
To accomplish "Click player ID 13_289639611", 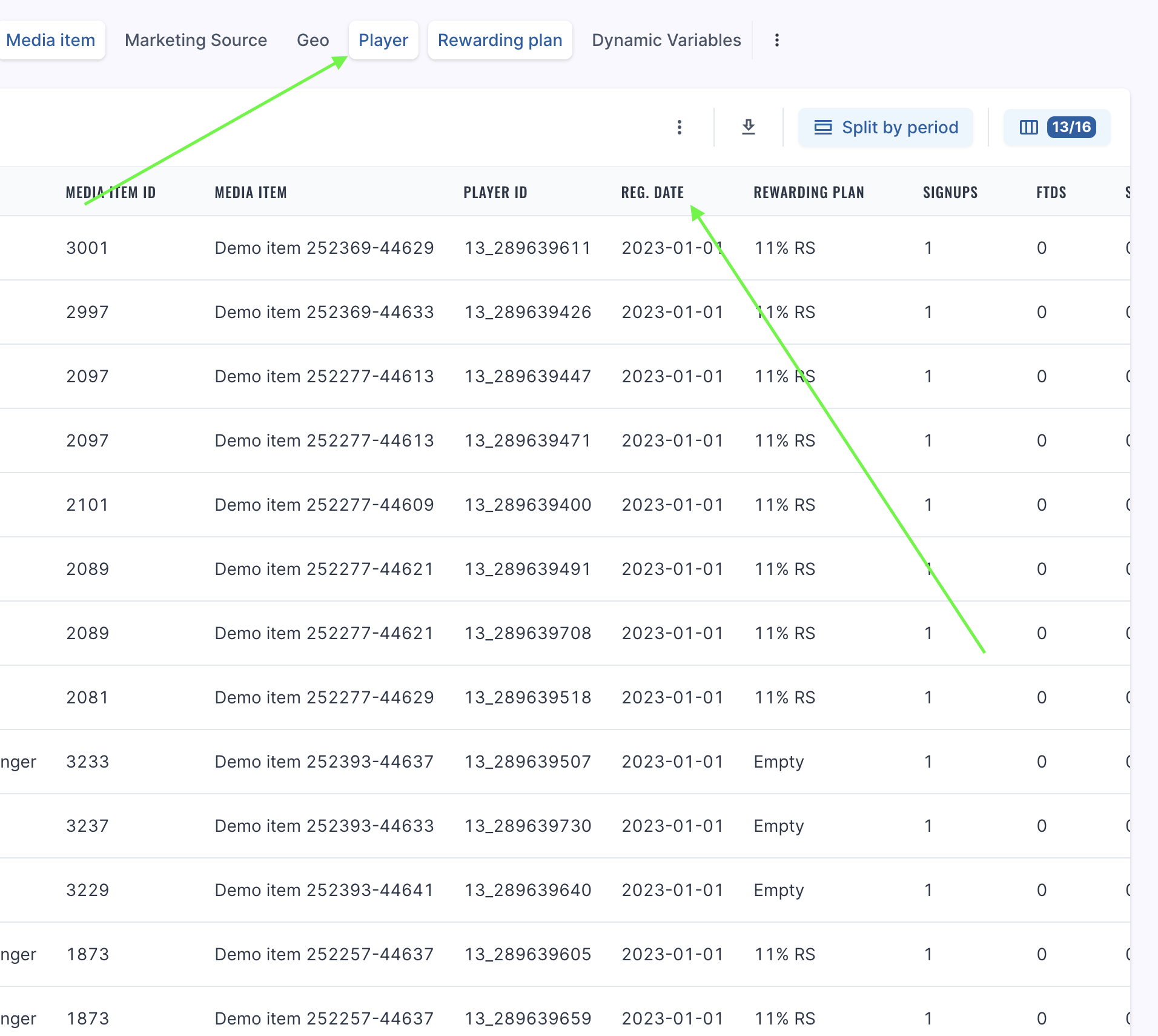I will (x=528, y=248).
